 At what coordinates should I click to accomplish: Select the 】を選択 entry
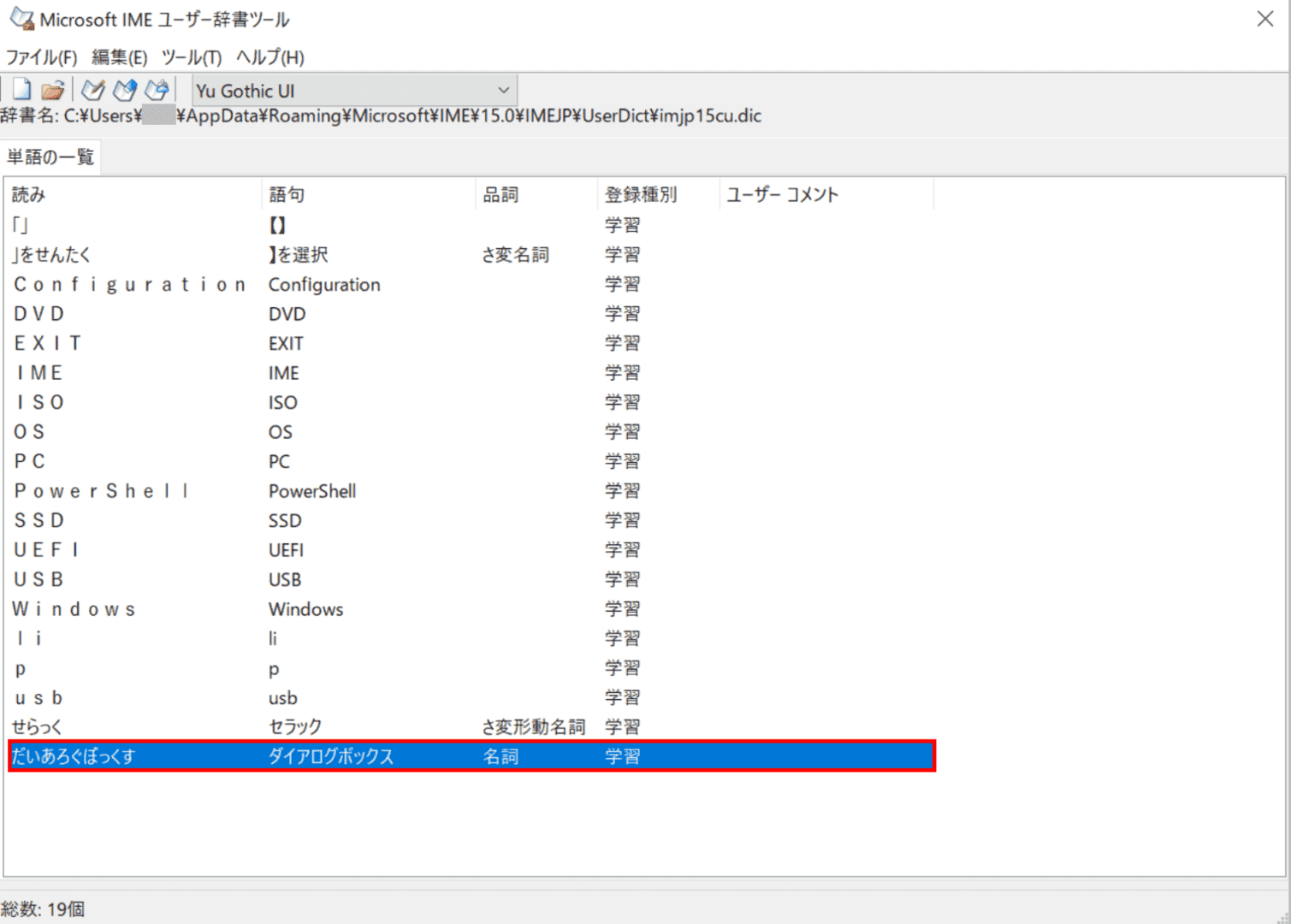pyautogui.click(x=471, y=255)
